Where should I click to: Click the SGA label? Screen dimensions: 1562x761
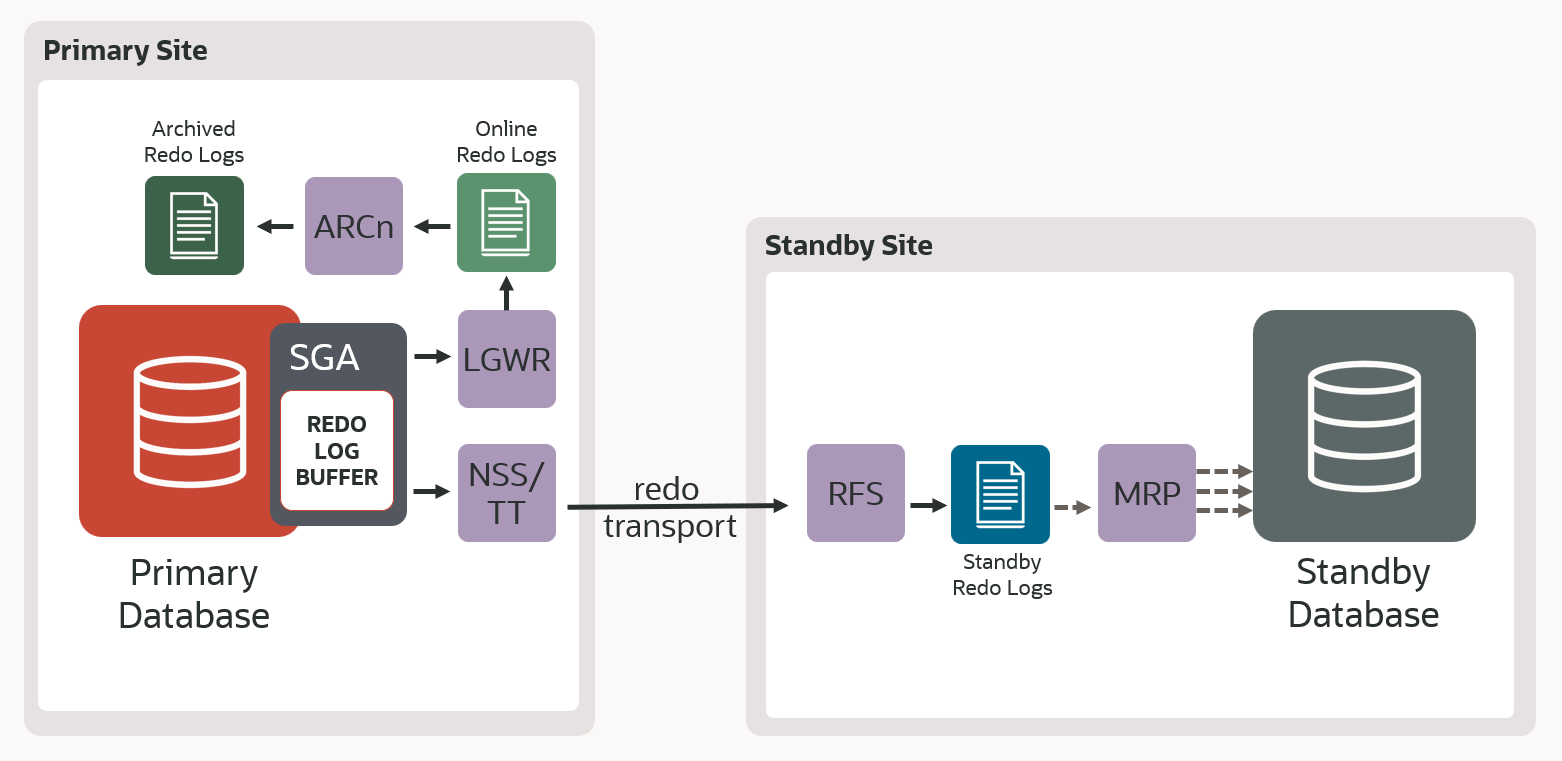(324, 357)
